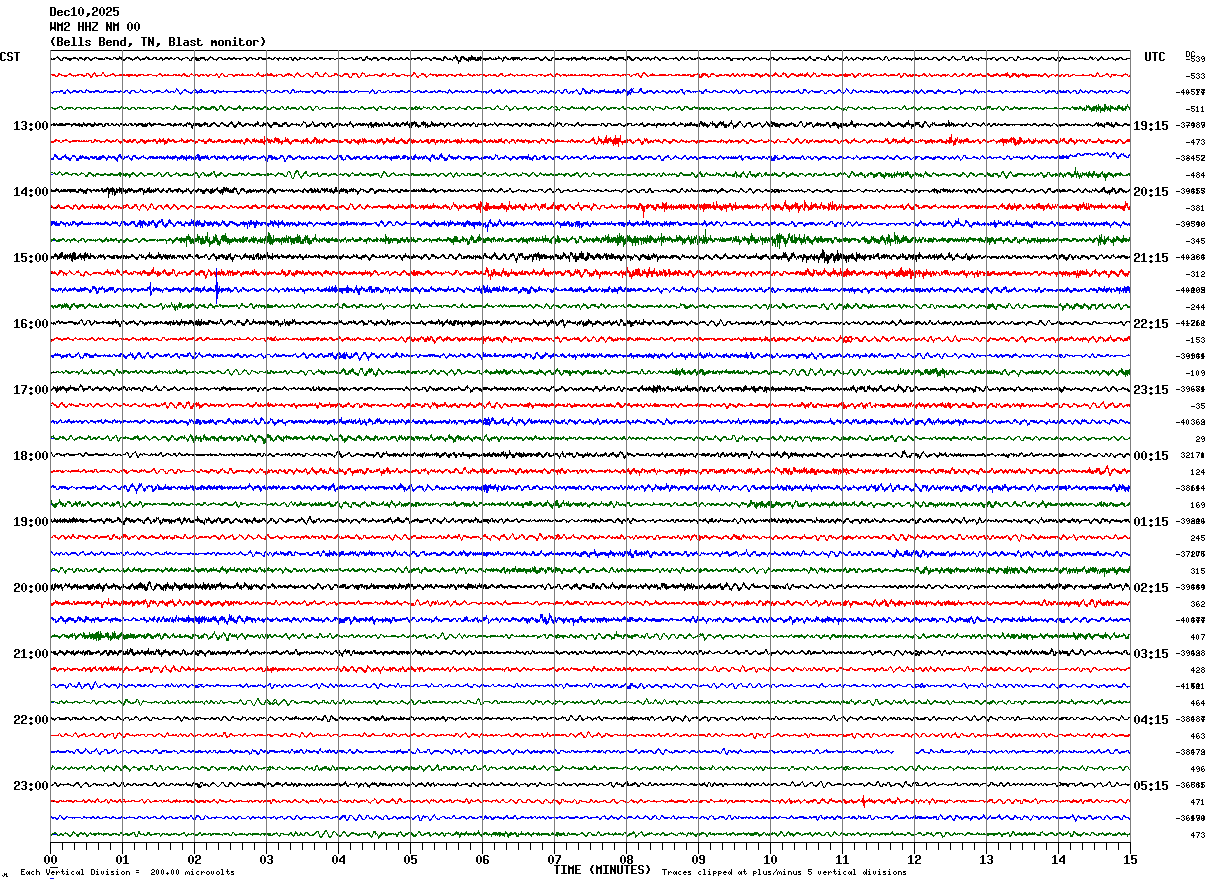Click the DC offset value -511
The height and width of the screenshot is (886, 1210).
click(1195, 109)
